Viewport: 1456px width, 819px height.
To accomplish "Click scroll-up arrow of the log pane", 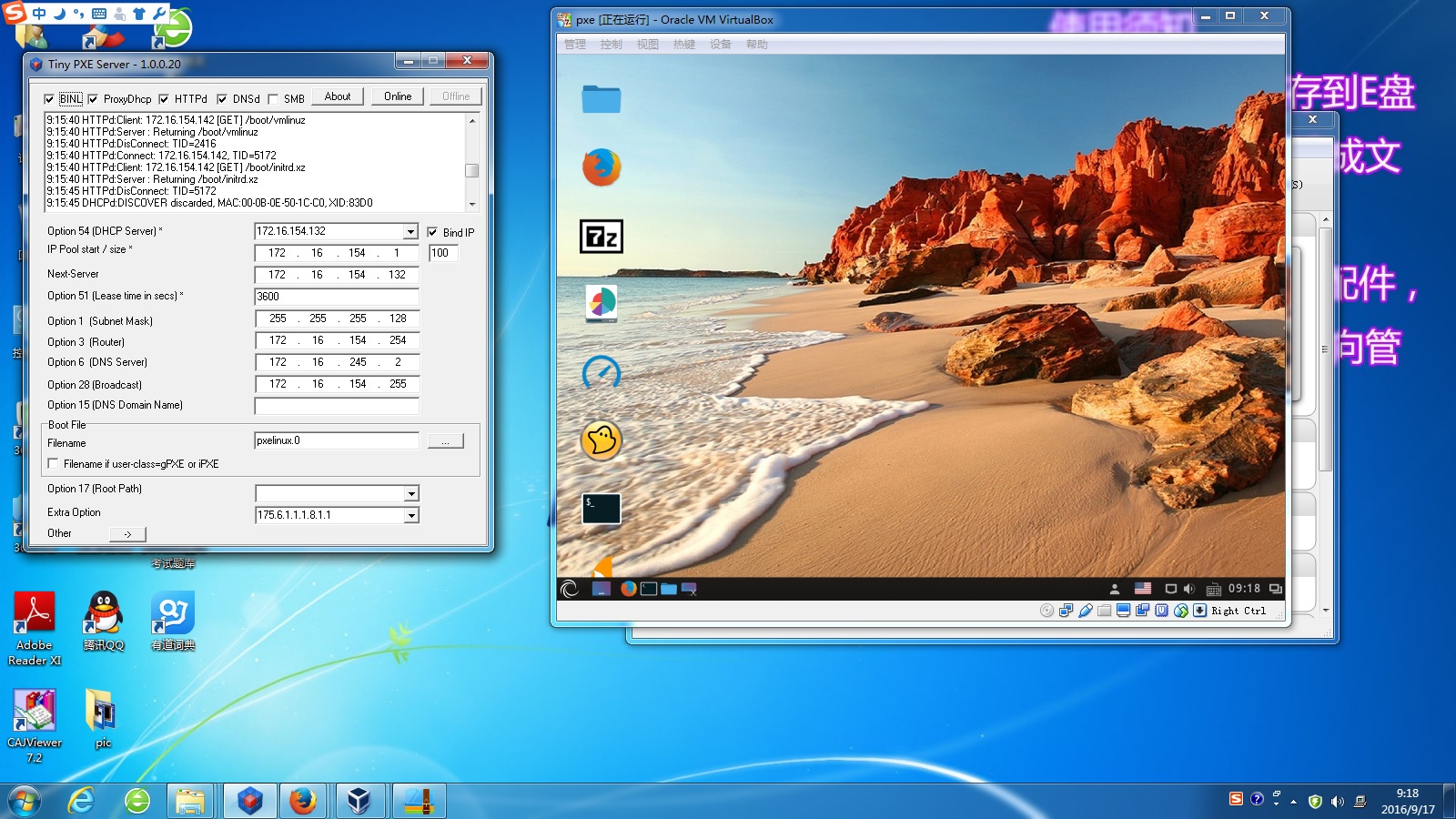I will (x=471, y=120).
